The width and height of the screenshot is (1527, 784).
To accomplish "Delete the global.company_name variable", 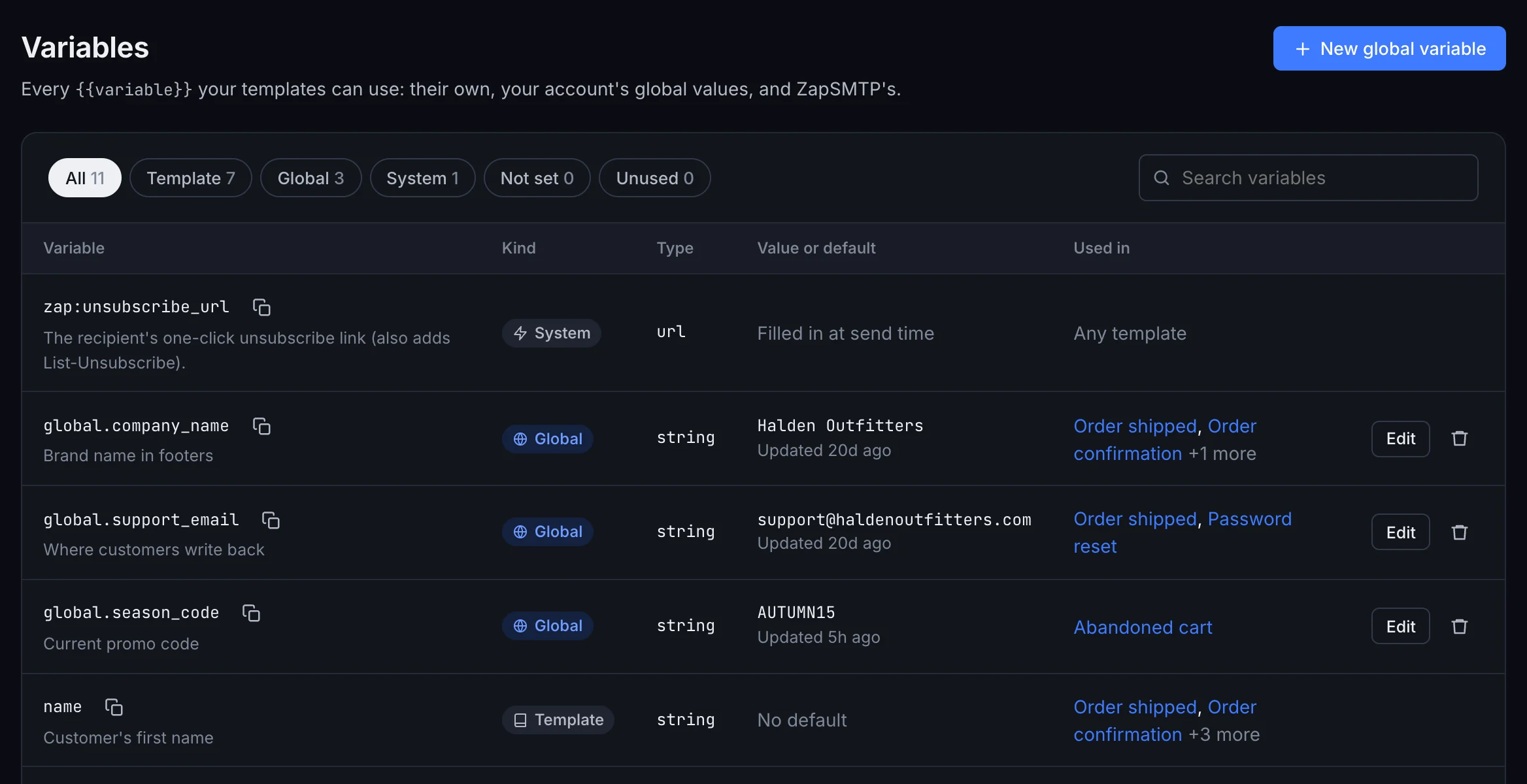I will pos(1460,438).
